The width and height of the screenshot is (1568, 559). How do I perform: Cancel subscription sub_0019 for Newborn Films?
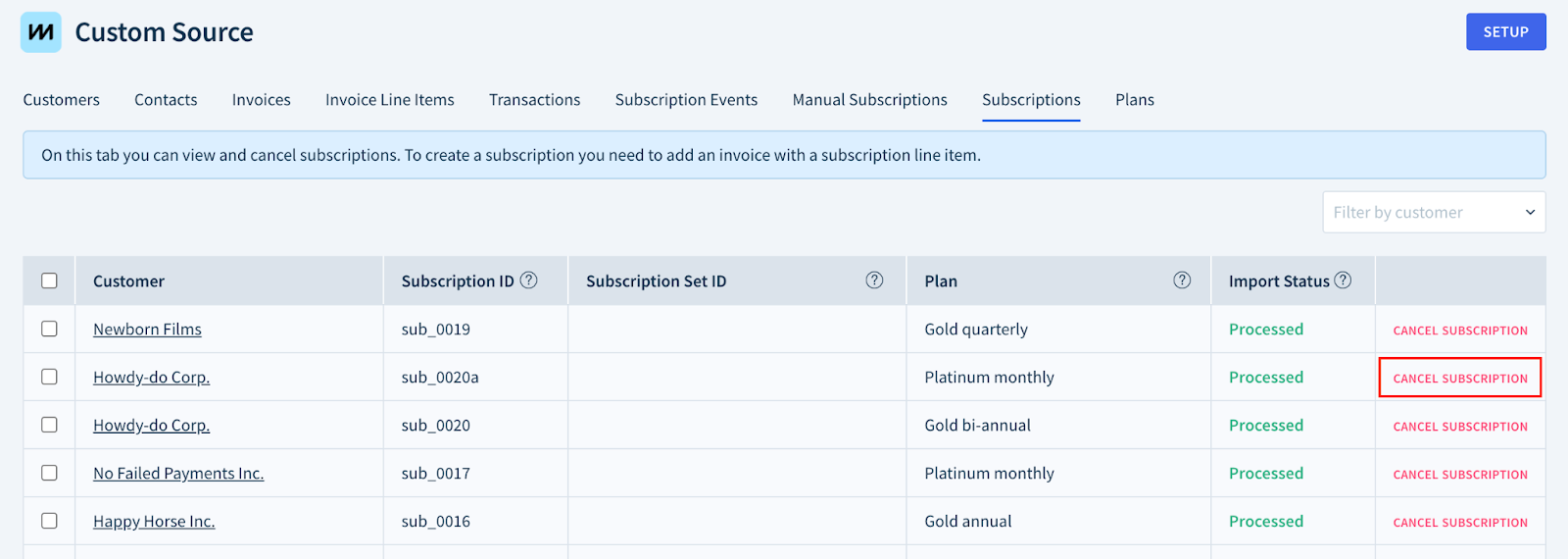tap(1460, 330)
